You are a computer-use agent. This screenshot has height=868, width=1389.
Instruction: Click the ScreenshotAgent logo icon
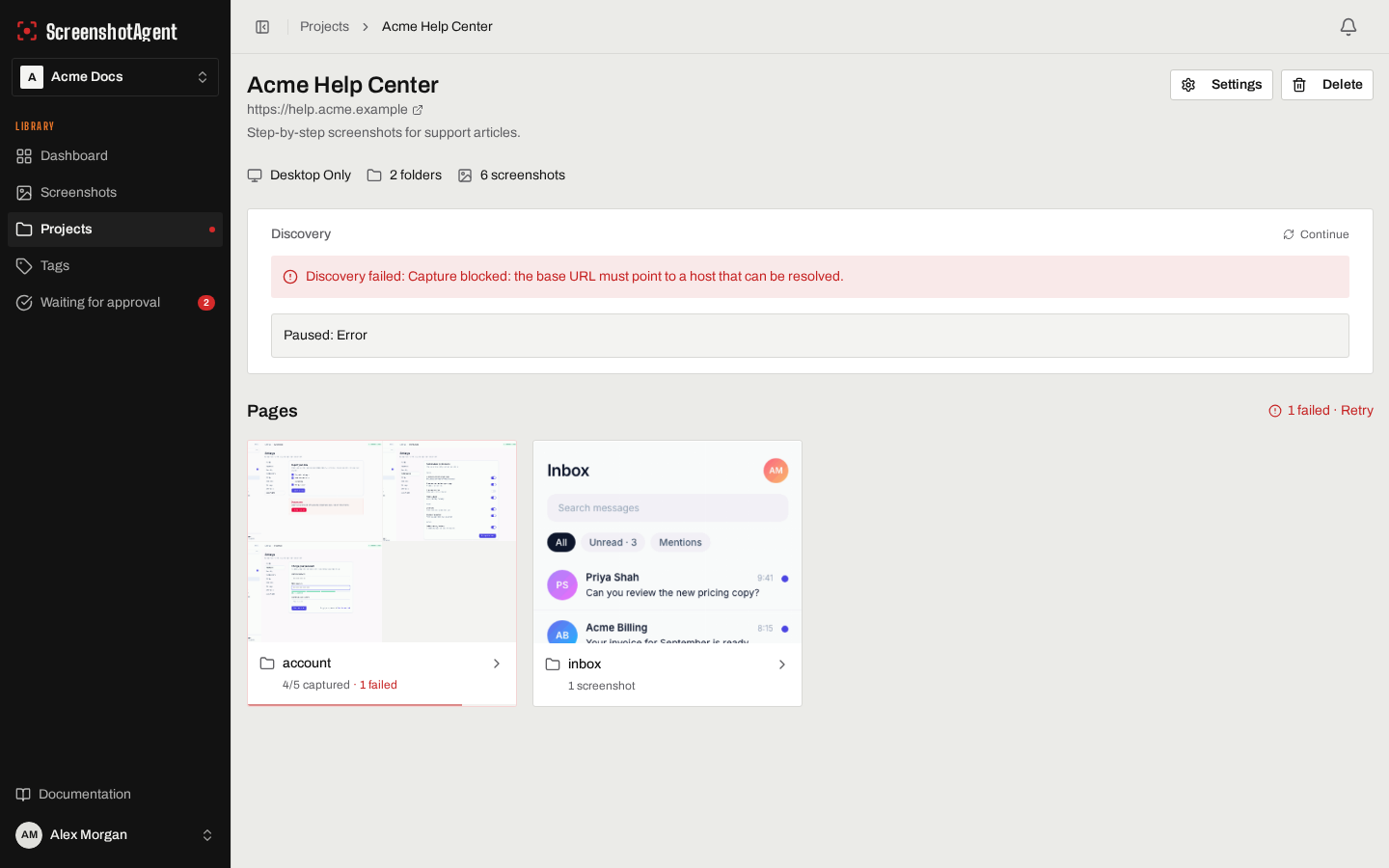27,31
